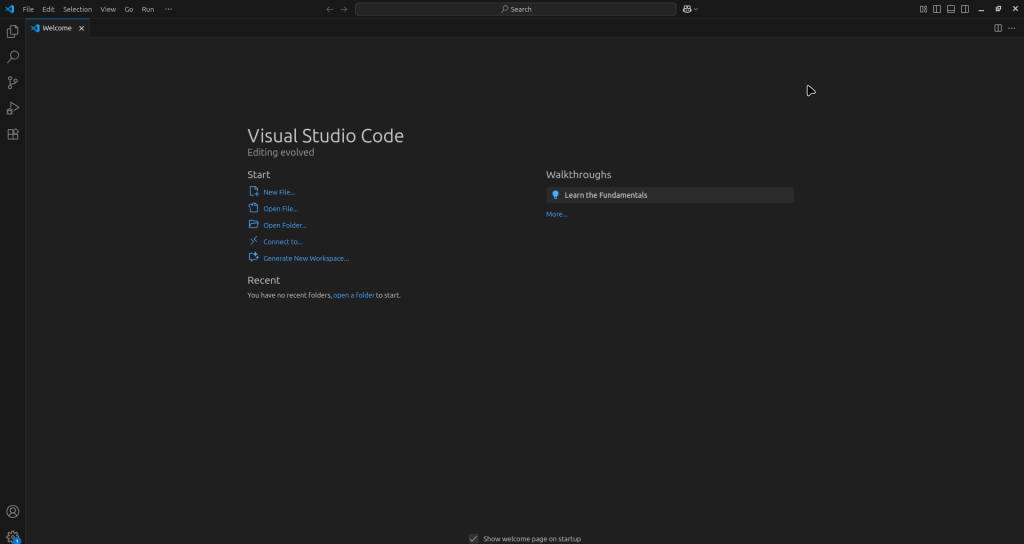Expand the hidden menu bar items ellipsis
This screenshot has width=1024, height=544.
point(168,9)
